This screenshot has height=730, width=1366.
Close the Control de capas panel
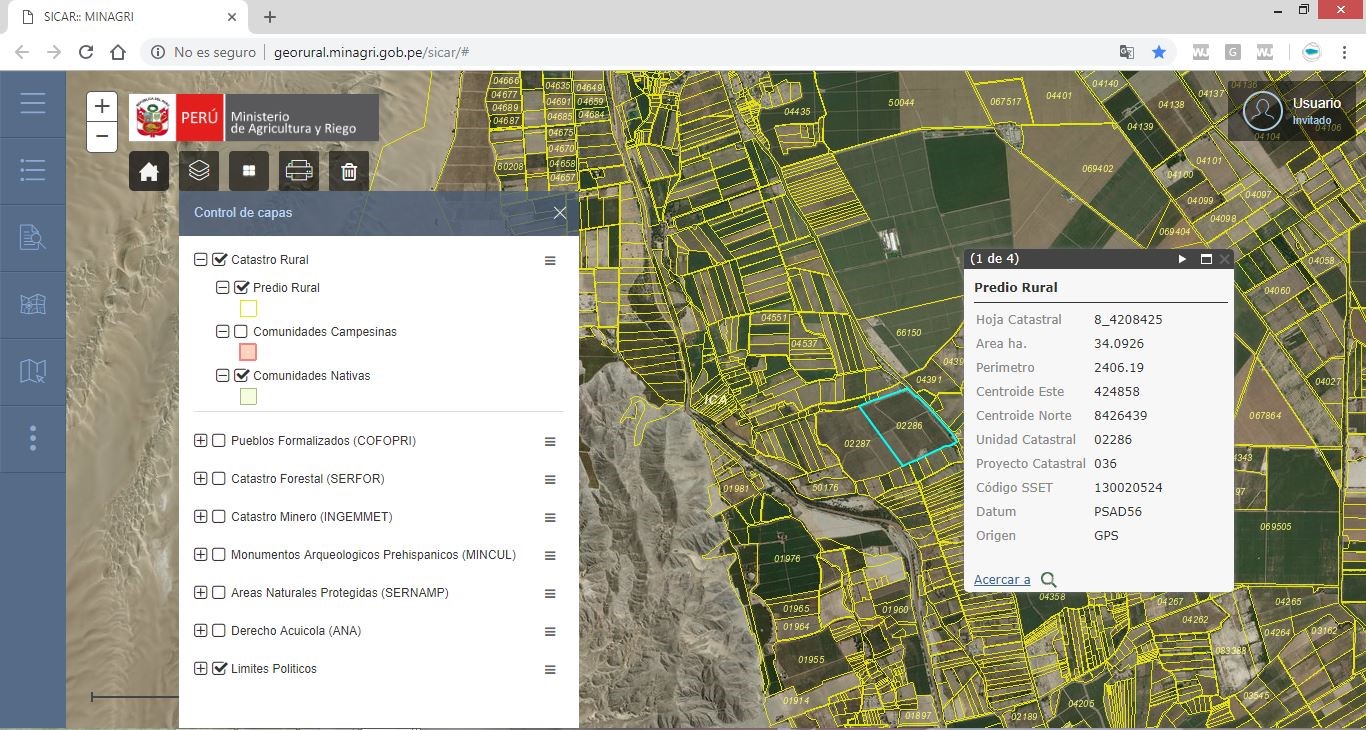click(560, 213)
